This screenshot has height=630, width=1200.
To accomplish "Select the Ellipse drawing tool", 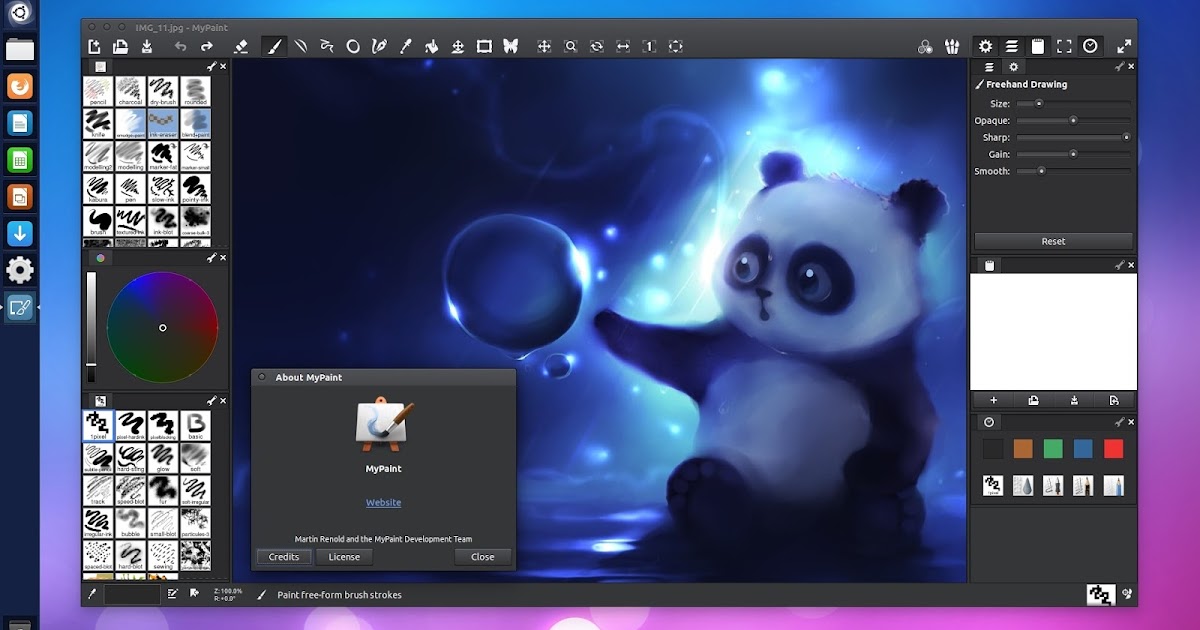I will pos(352,46).
